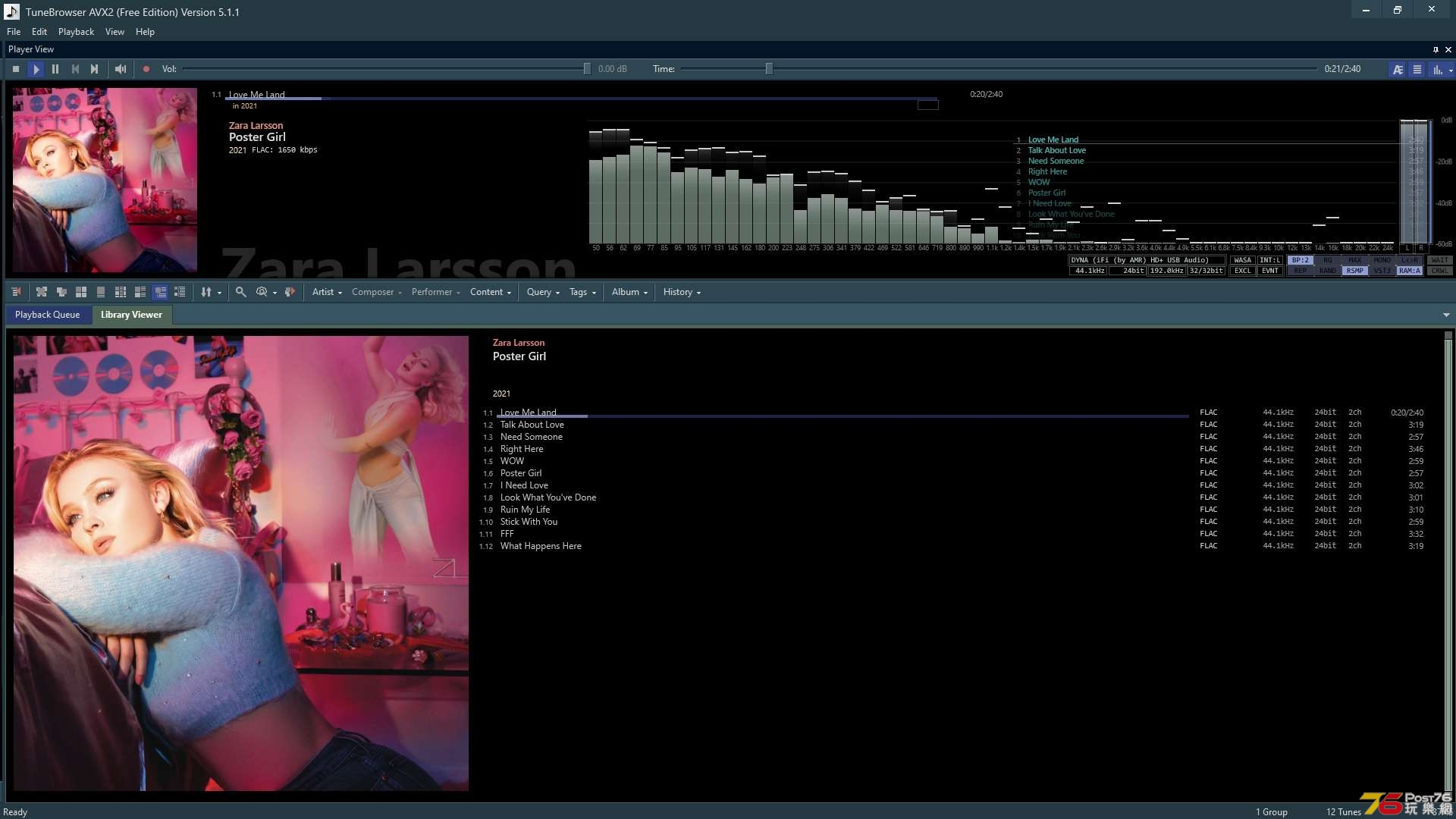Click the first red-marked library toolbar icon

(16, 292)
